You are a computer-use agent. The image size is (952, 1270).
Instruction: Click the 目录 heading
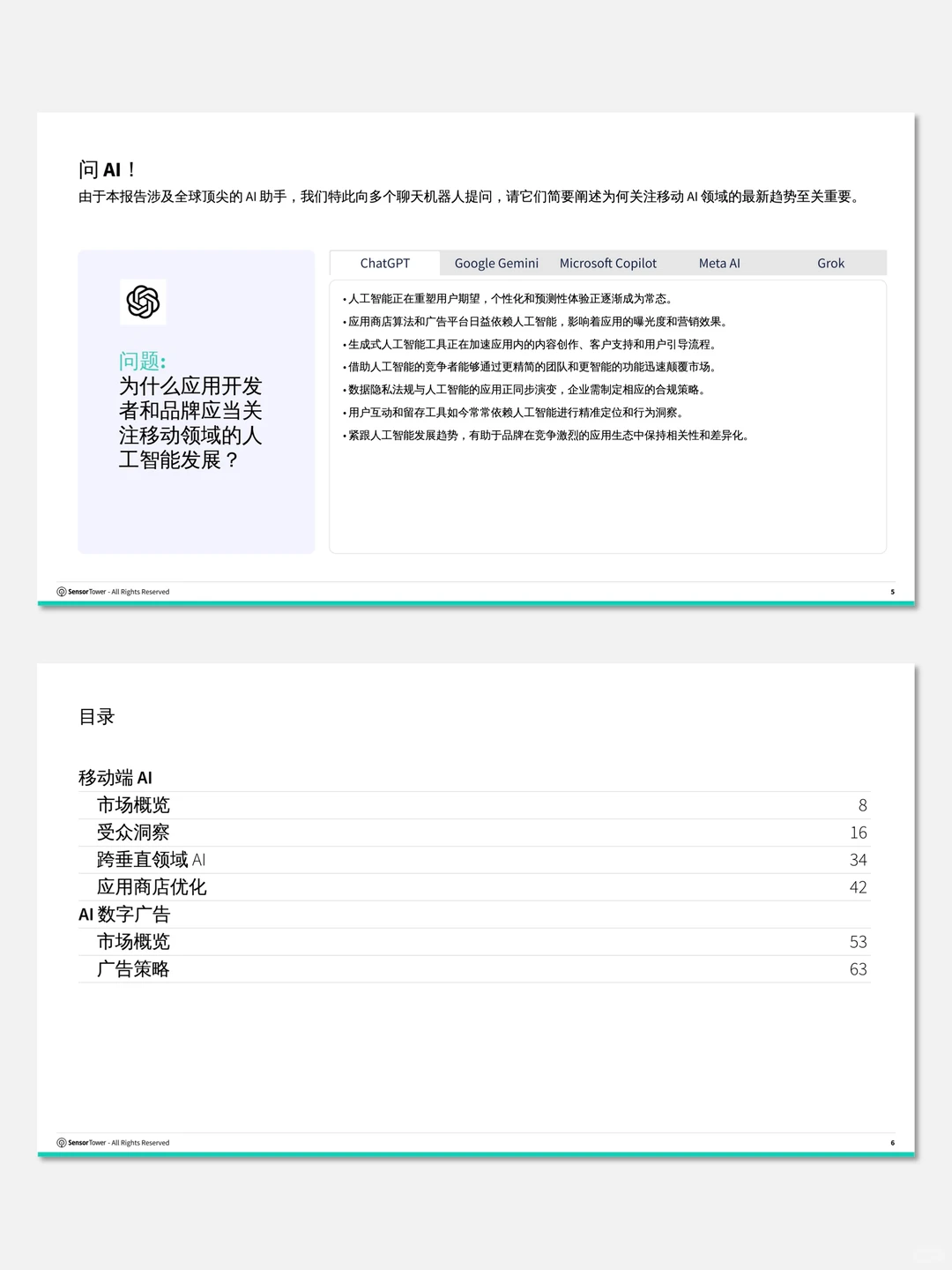[97, 717]
